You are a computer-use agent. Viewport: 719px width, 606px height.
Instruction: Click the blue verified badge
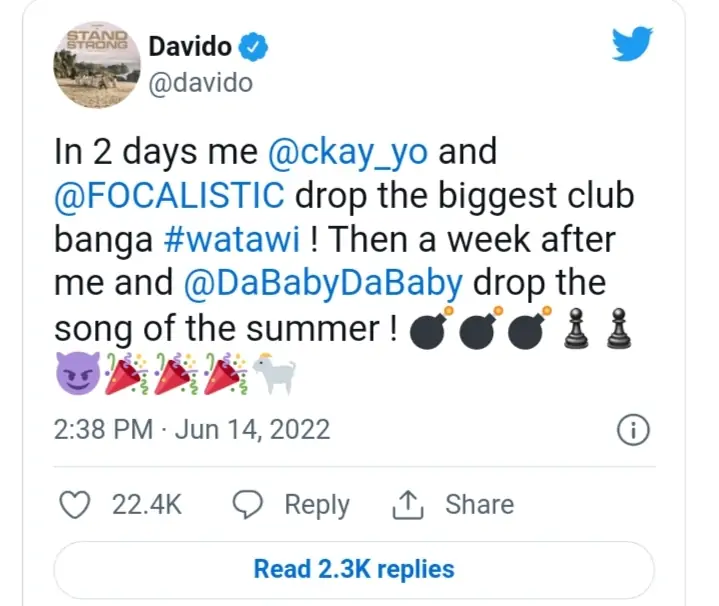point(255,46)
